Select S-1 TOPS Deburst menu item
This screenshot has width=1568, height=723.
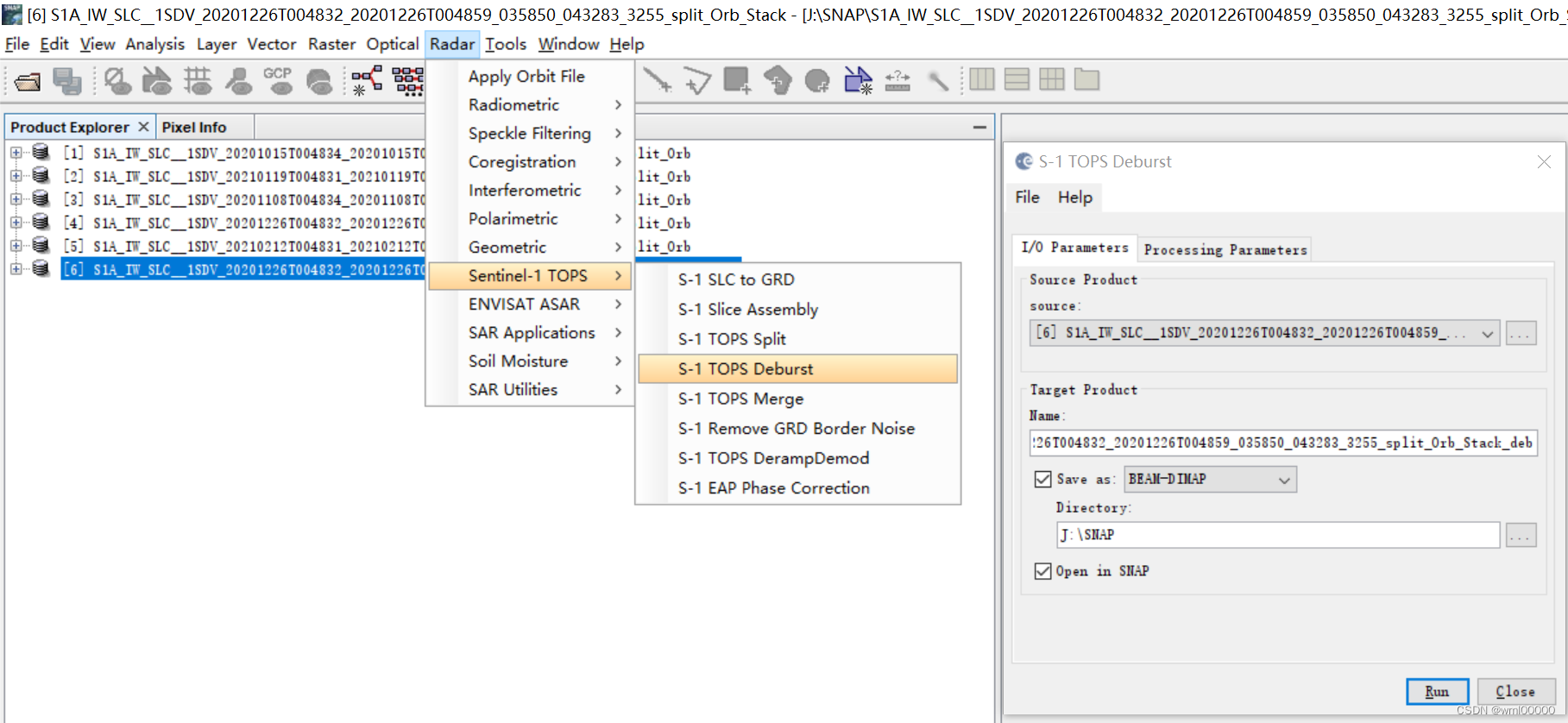[797, 368]
